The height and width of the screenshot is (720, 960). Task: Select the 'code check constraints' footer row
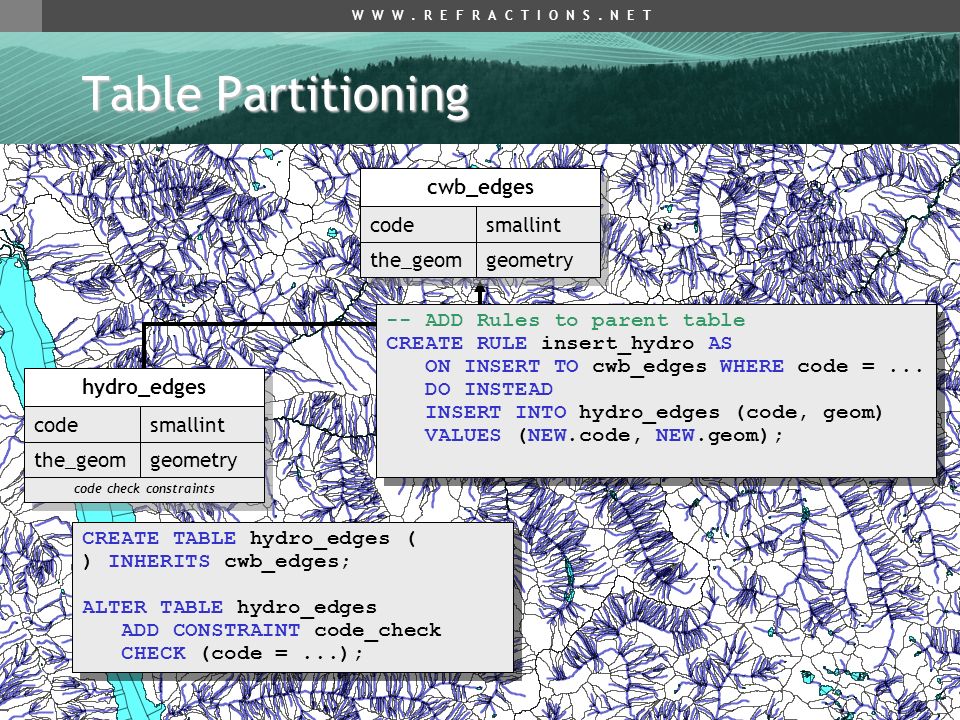pyautogui.click(x=144, y=489)
